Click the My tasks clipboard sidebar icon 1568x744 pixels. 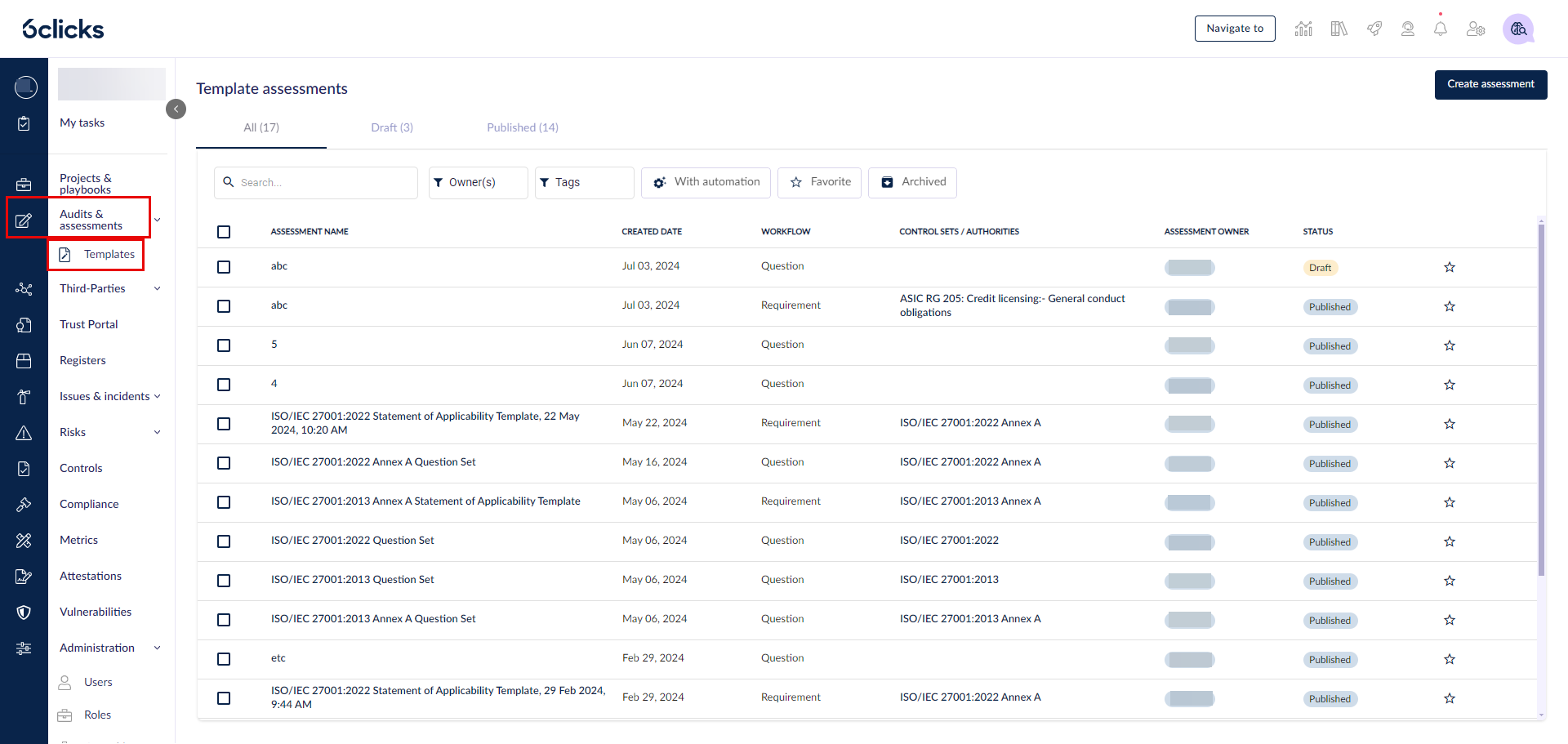tap(24, 123)
